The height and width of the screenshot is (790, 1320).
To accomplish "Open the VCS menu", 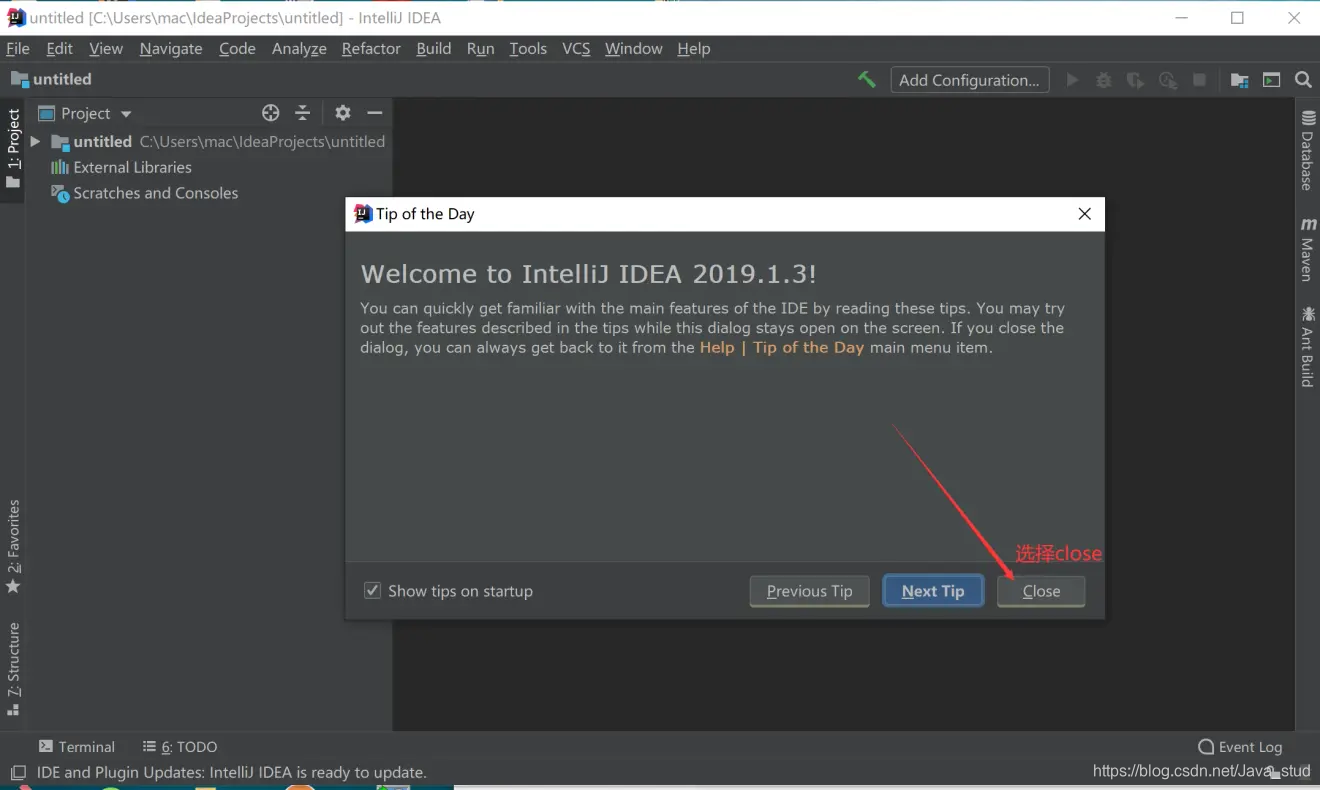I will (x=576, y=48).
